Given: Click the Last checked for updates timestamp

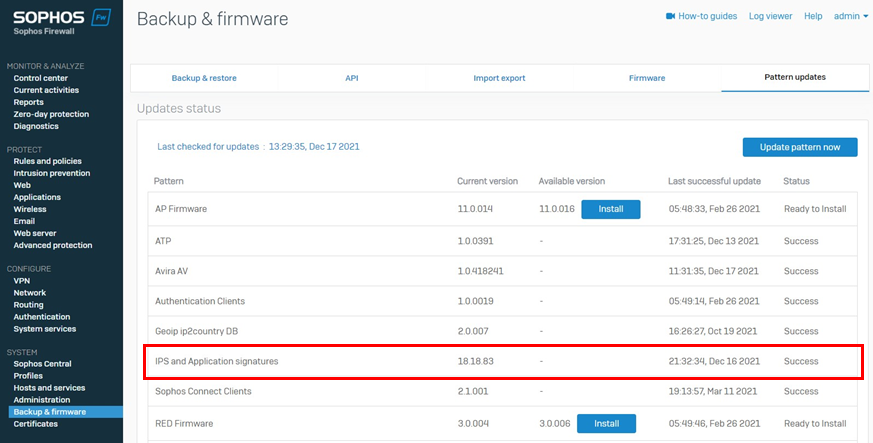Looking at the screenshot, I should (314, 147).
